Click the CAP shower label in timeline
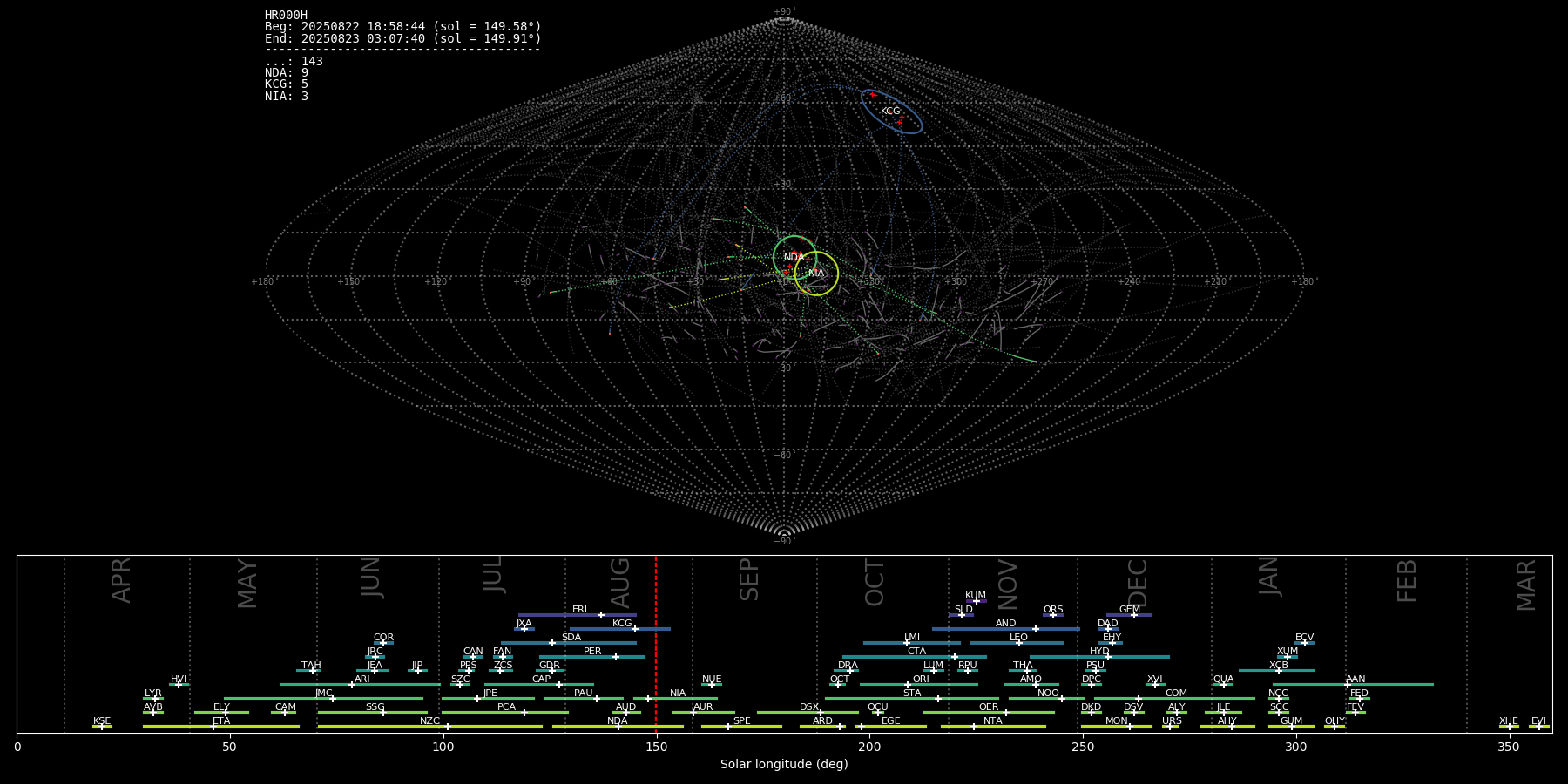Image resolution: width=1568 pixels, height=784 pixels. (x=542, y=679)
